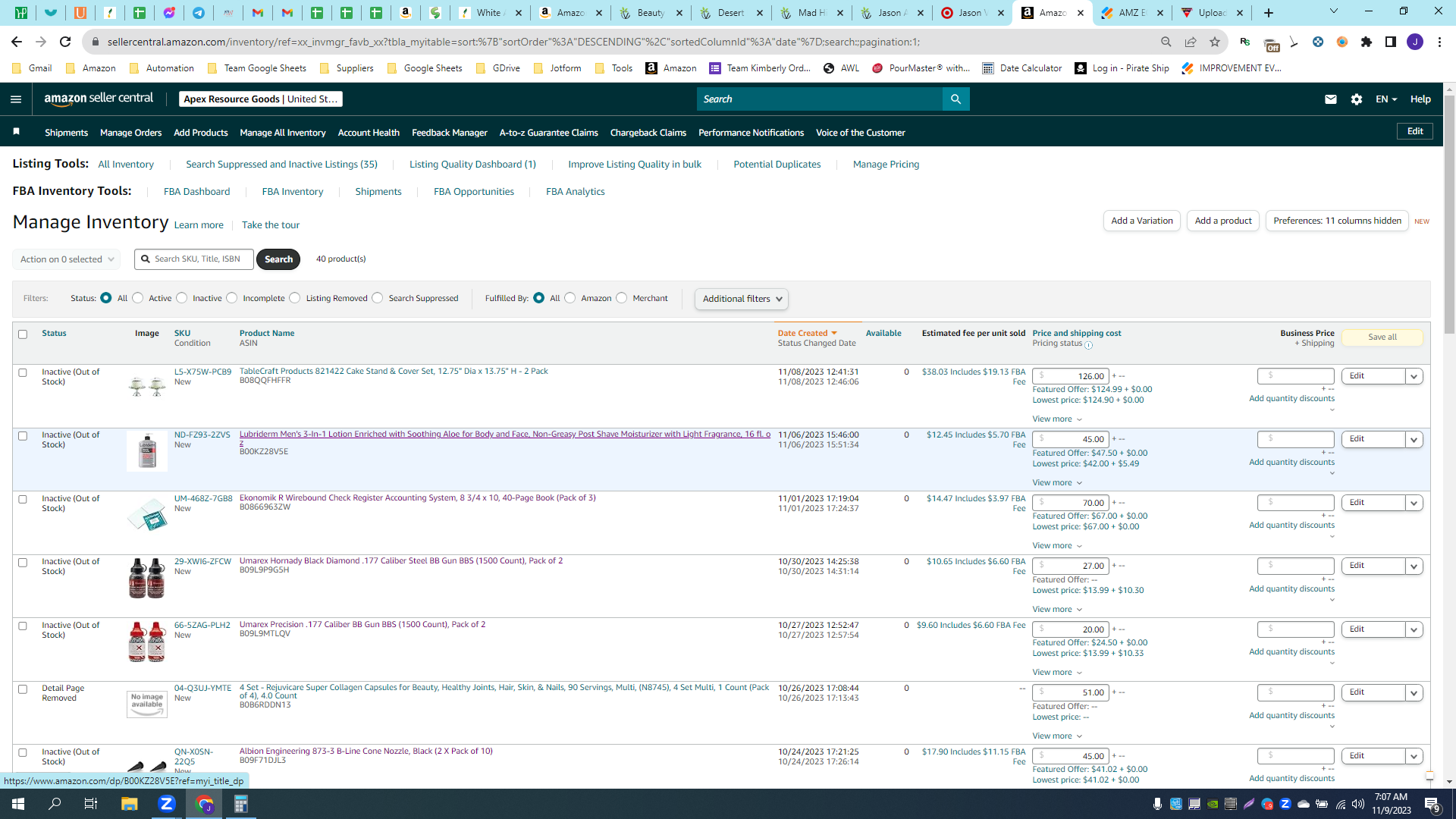Click the Add a Variation button
The width and height of the screenshot is (1456, 819).
point(1142,221)
